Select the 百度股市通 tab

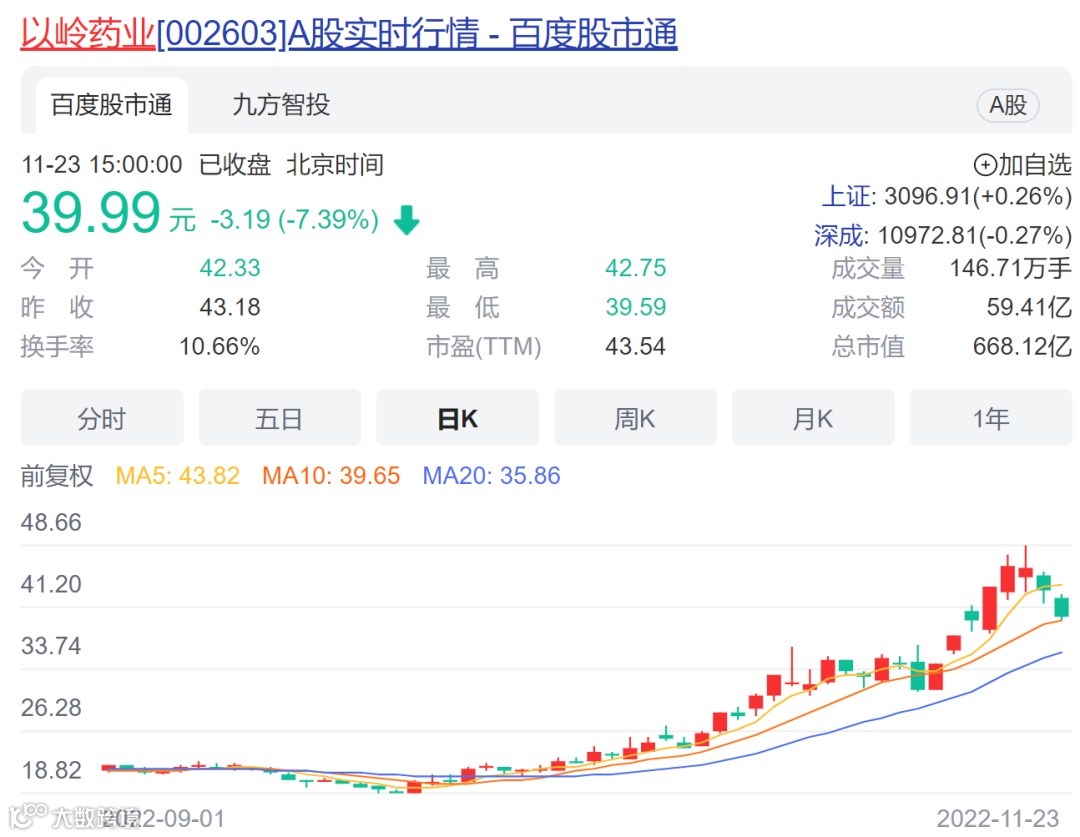(112, 105)
